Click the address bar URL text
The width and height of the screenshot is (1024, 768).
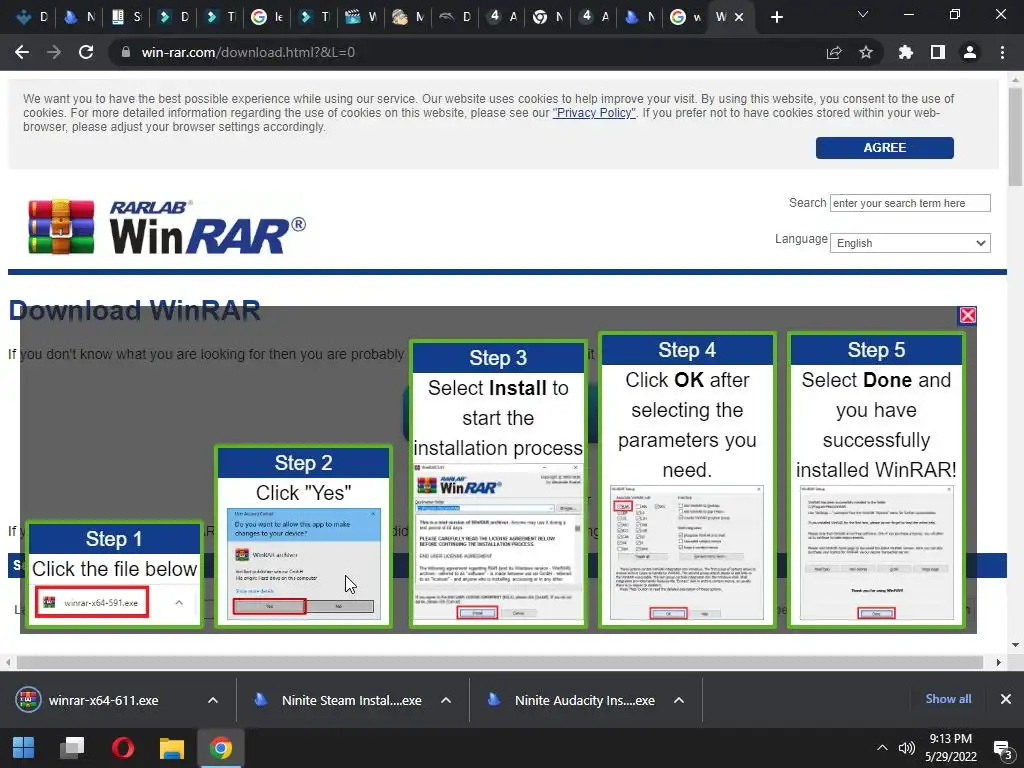click(248, 52)
